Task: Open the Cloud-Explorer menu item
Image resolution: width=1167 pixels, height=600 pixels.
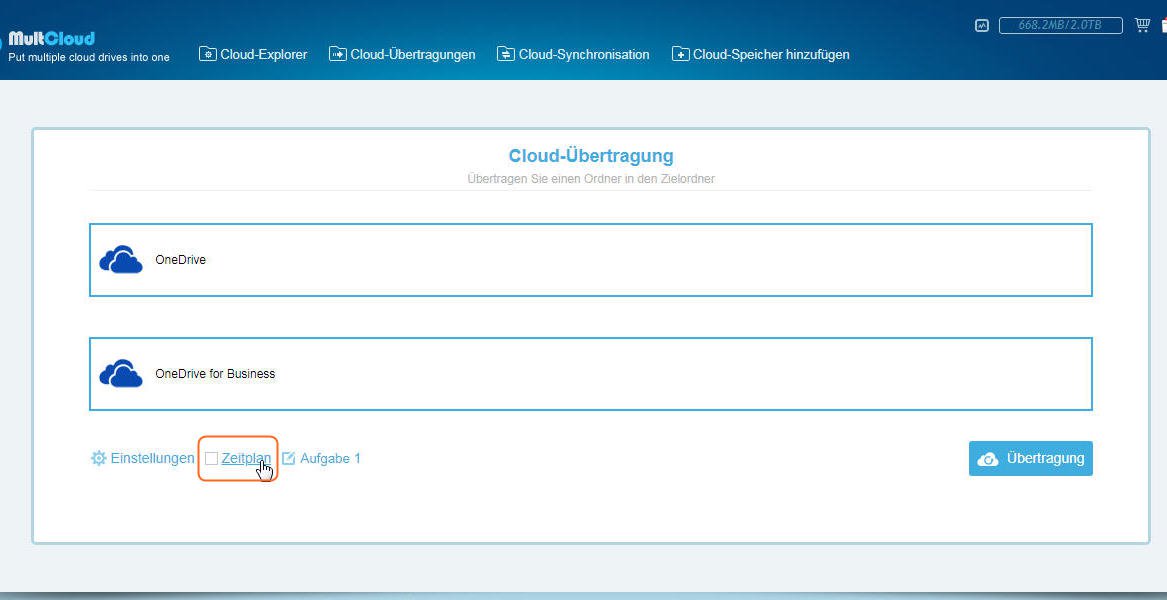Action: 253,54
